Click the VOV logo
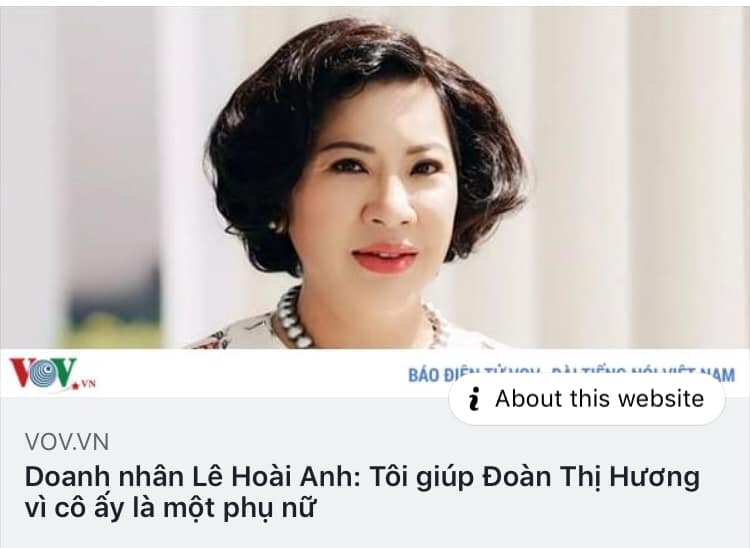This screenshot has width=750, height=548. point(53,373)
